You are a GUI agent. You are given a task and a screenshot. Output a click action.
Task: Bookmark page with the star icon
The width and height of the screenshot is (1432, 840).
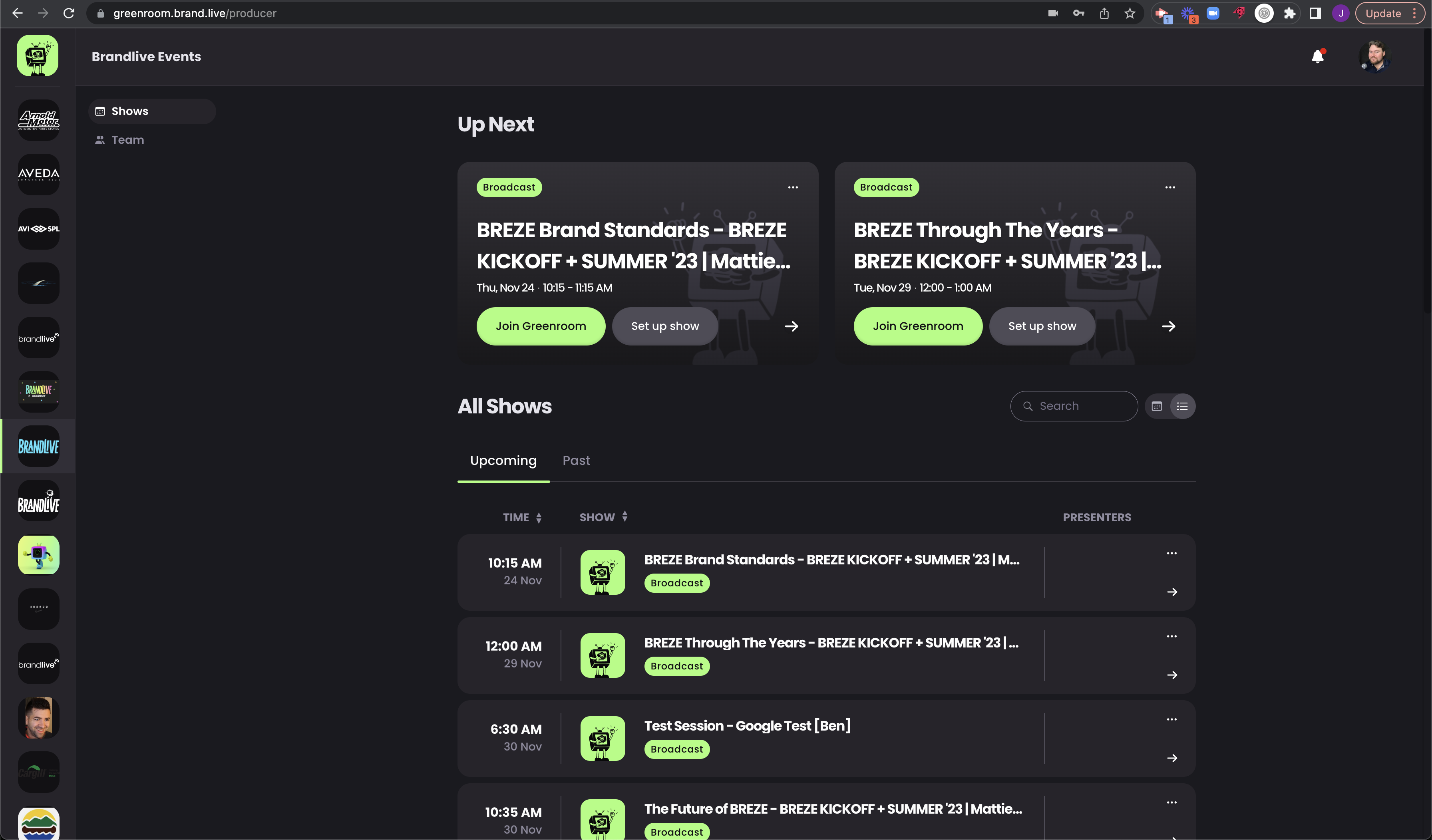[1130, 13]
